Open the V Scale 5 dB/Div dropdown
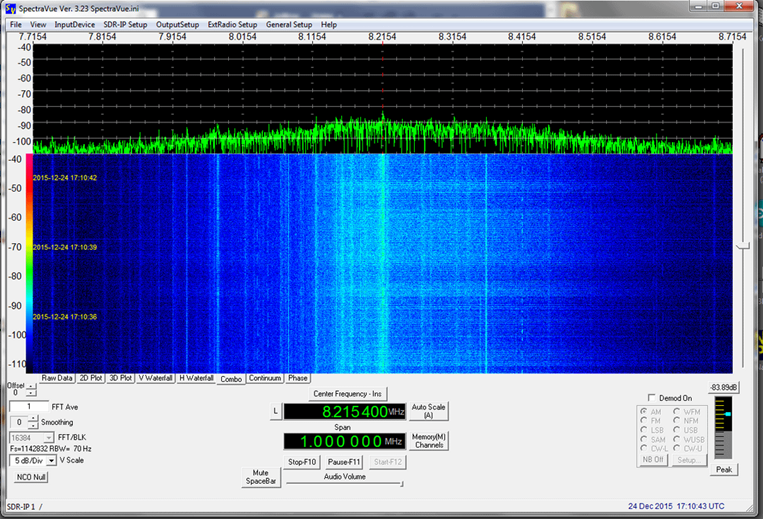 click(x=51, y=461)
